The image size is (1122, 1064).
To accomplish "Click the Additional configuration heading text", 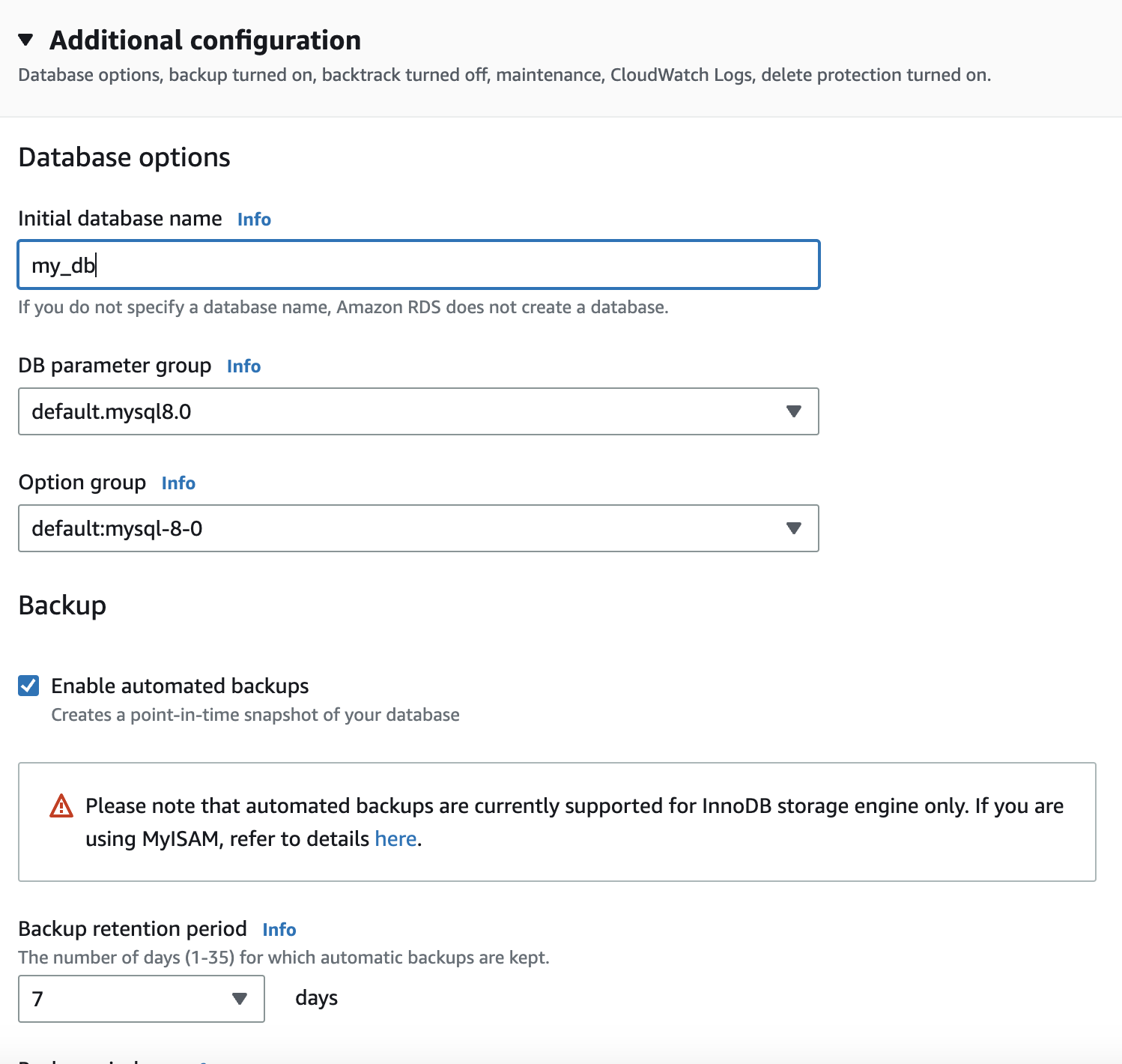I will (205, 40).
